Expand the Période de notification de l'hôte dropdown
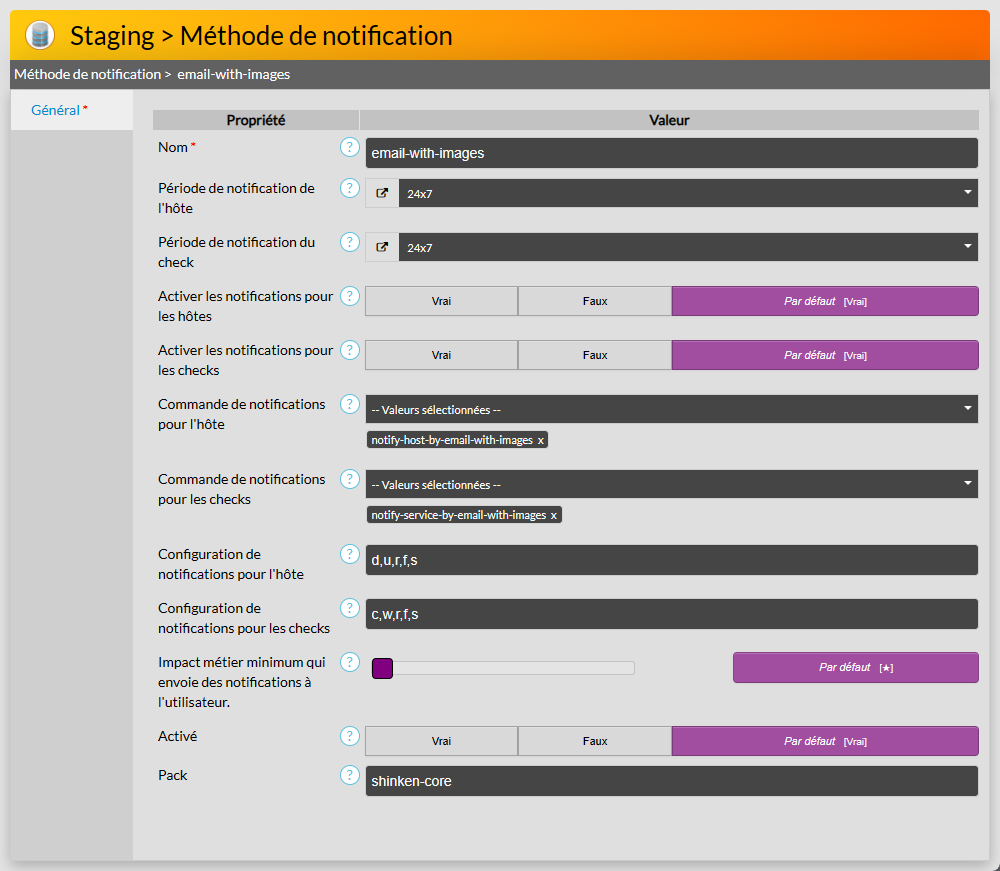 click(687, 193)
